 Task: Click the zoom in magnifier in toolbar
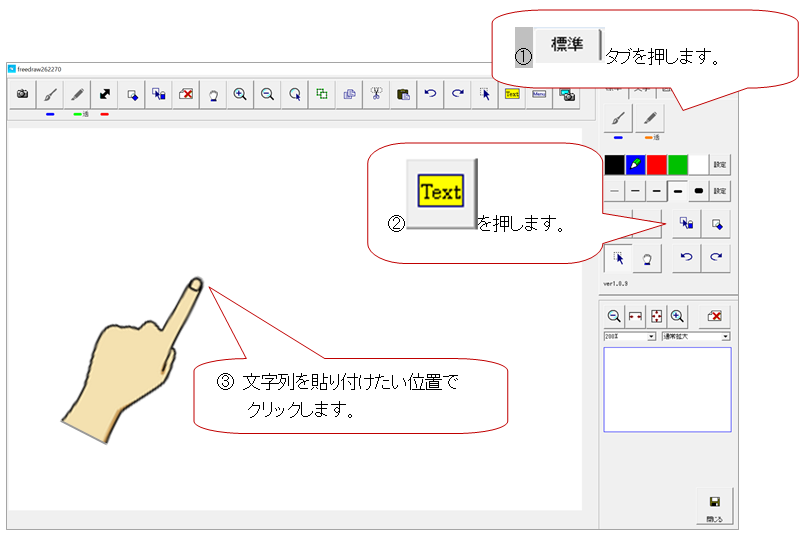pos(240,94)
